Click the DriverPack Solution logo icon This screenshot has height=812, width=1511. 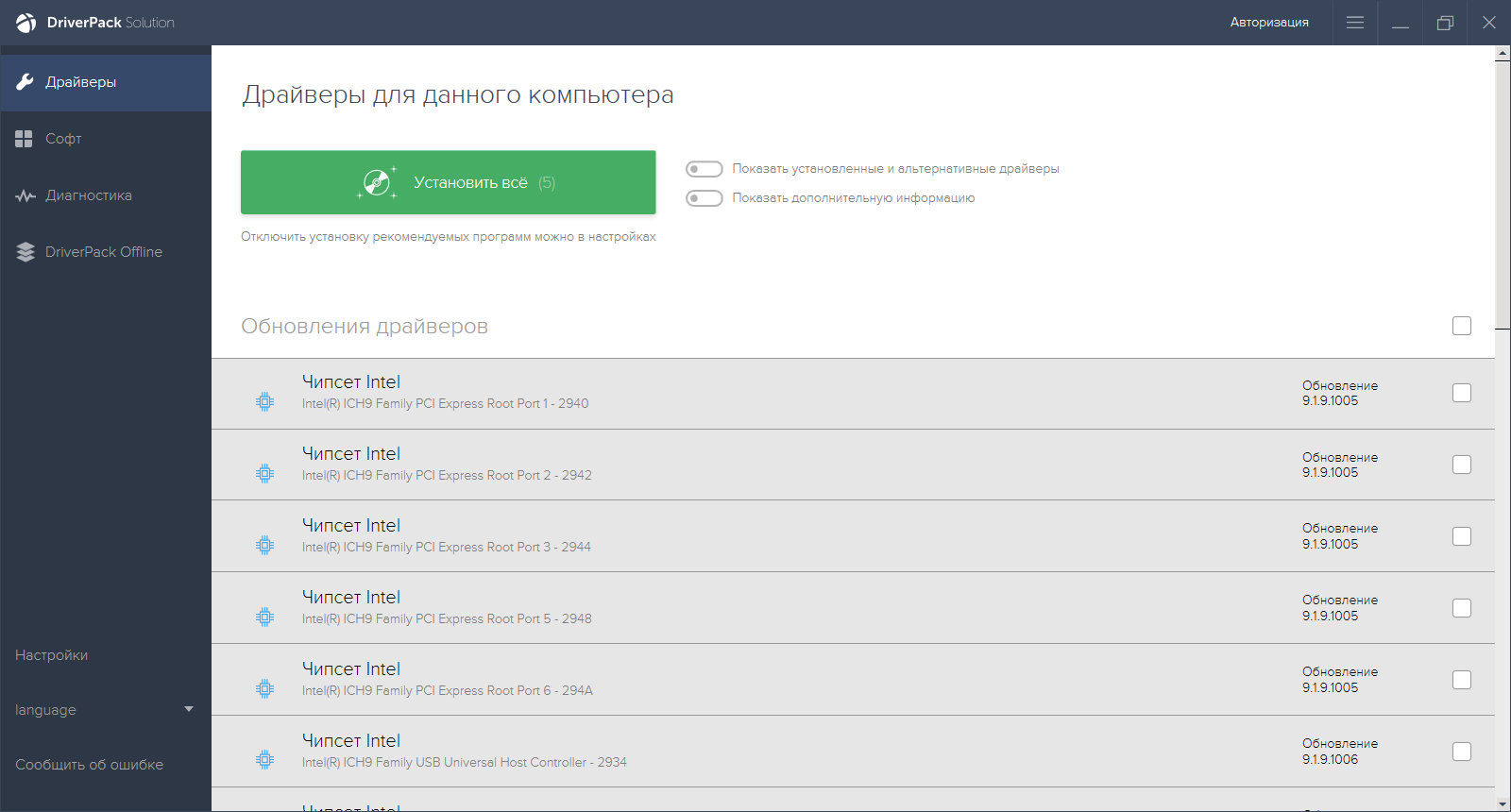[25, 23]
